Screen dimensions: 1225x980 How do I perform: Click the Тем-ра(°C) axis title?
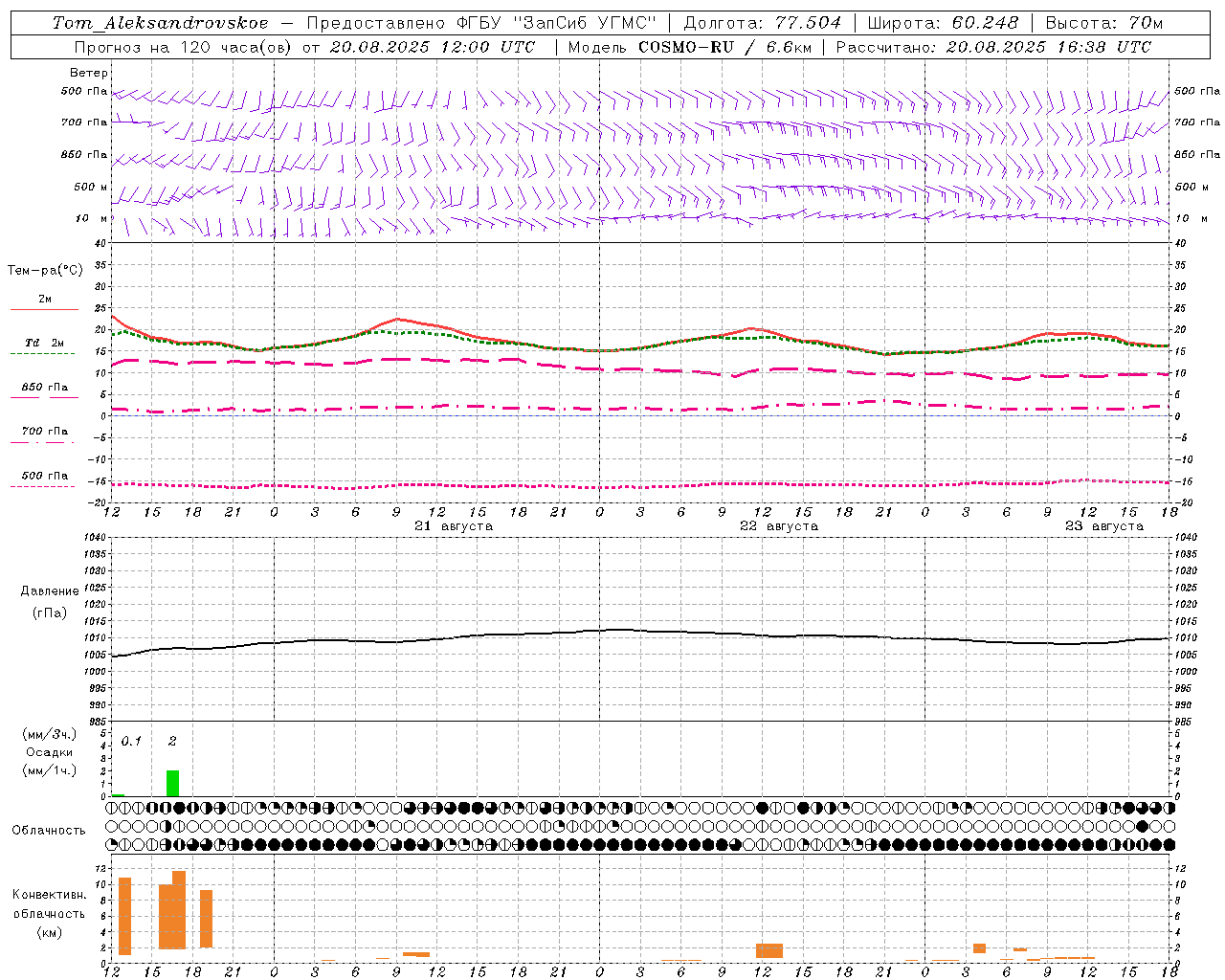point(45,270)
